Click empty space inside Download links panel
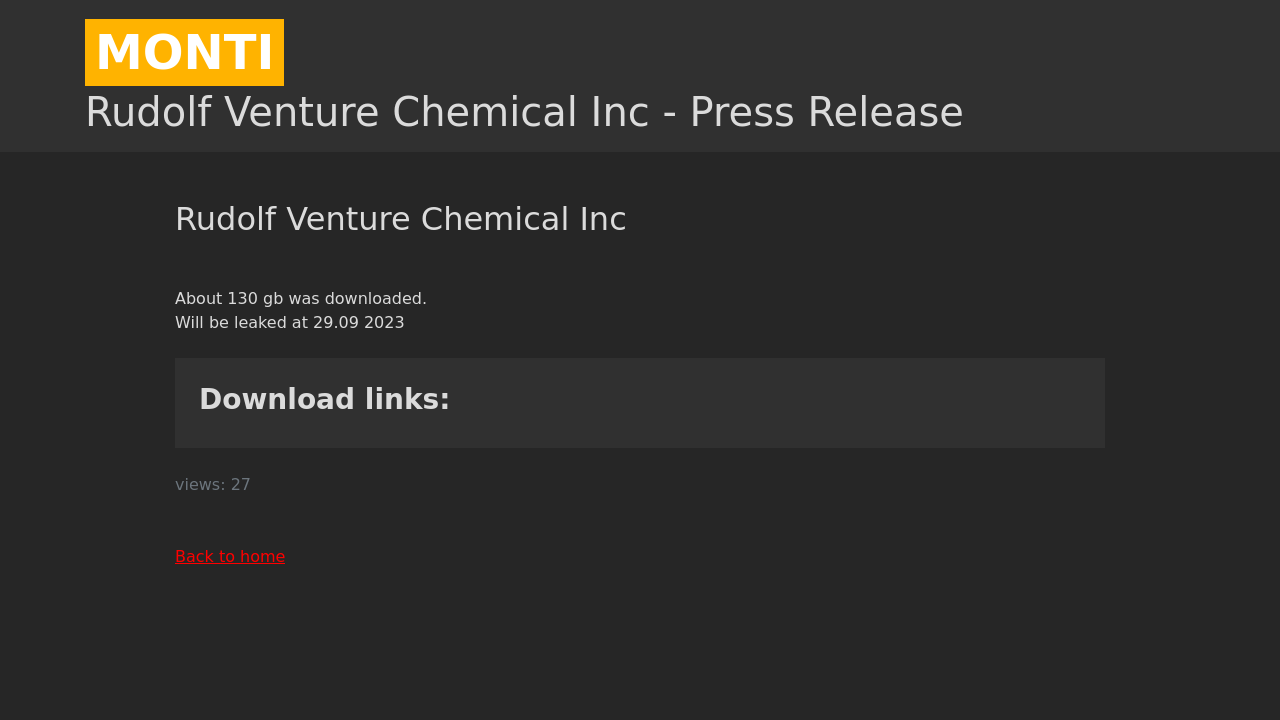1280x720 pixels. pyautogui.click(x=780, y=403)
